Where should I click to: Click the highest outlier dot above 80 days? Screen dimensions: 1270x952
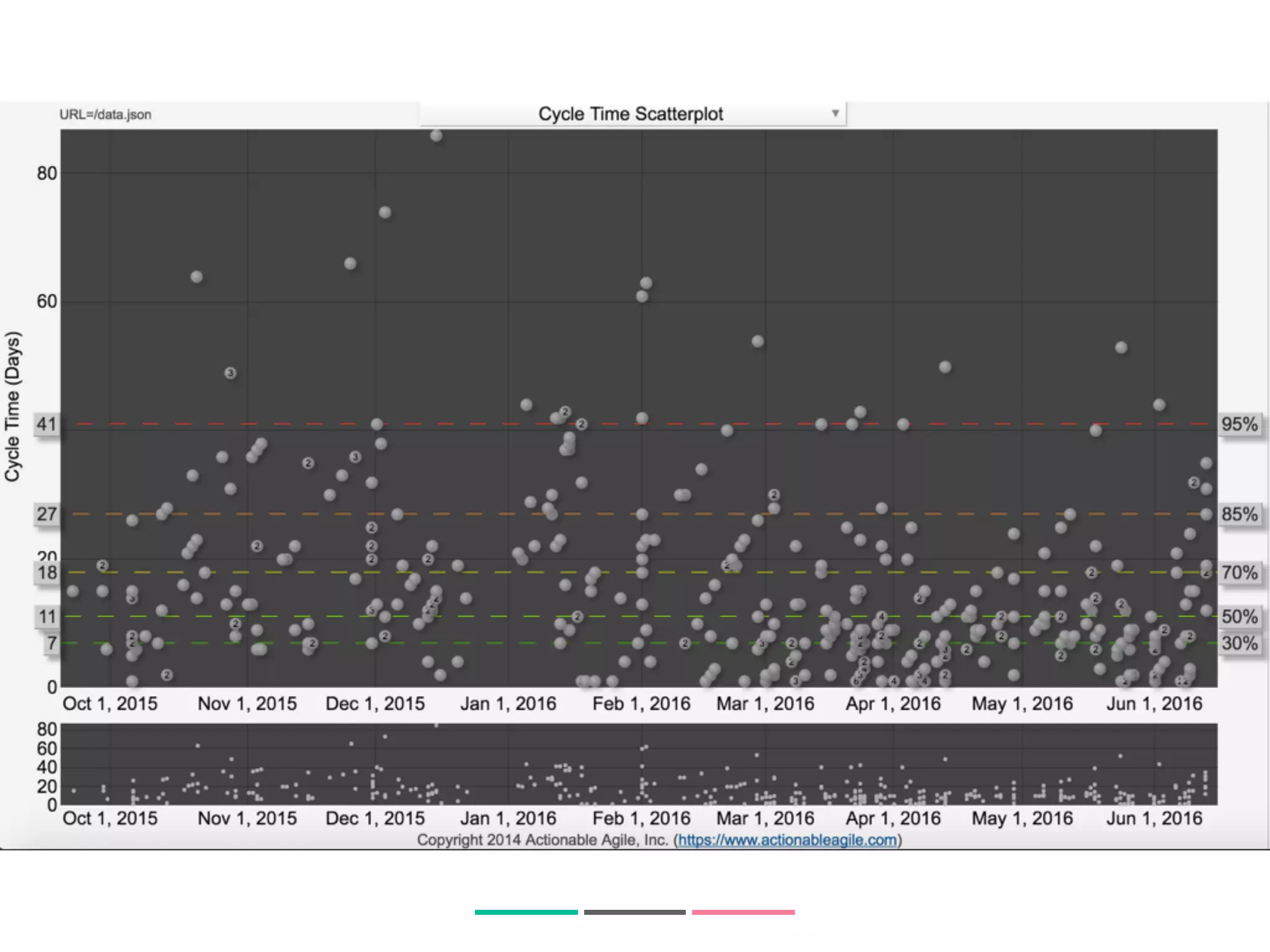click(x=436, y=136)
